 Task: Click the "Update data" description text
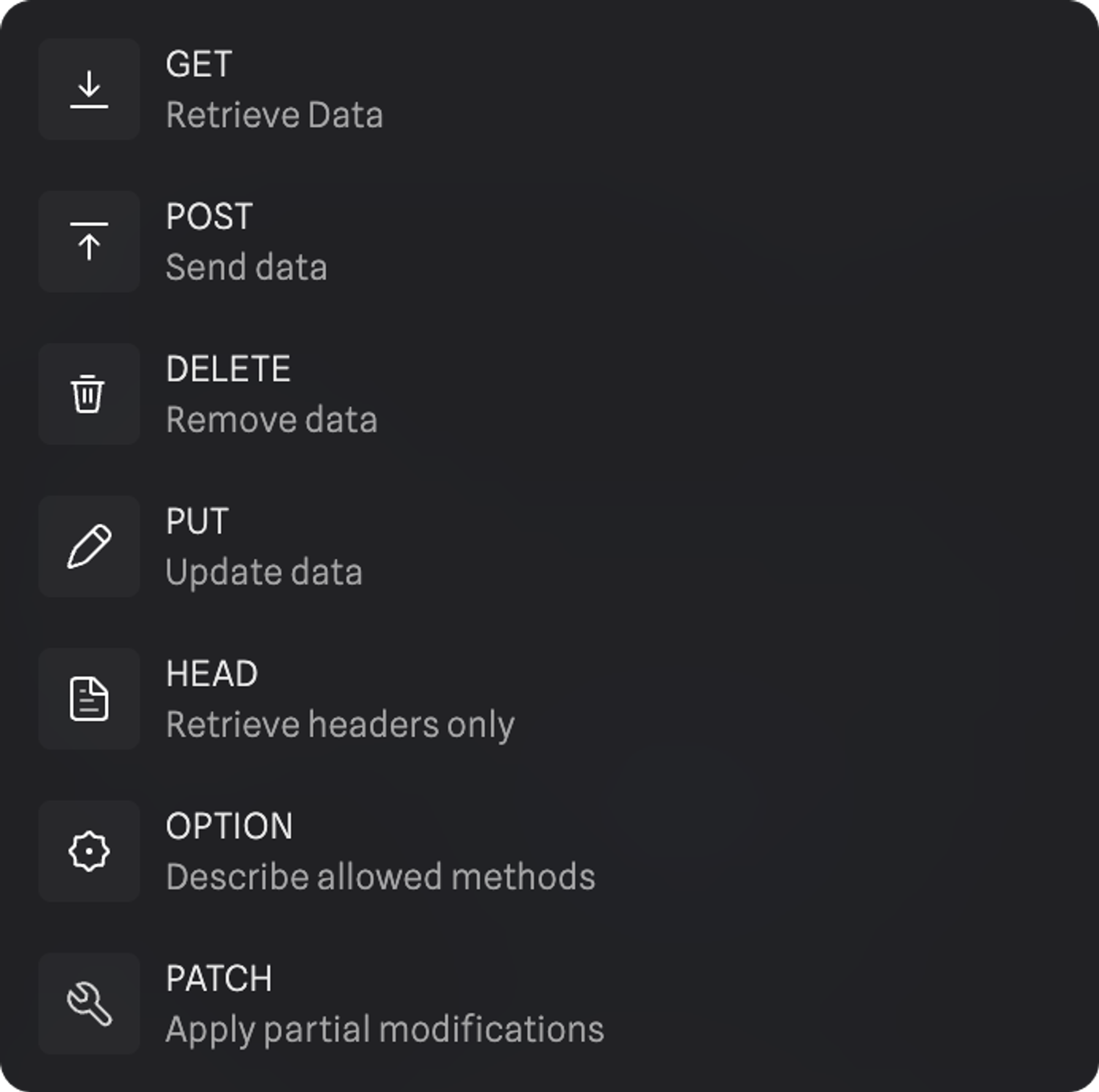pyautogui.click(x=264, y=572)
